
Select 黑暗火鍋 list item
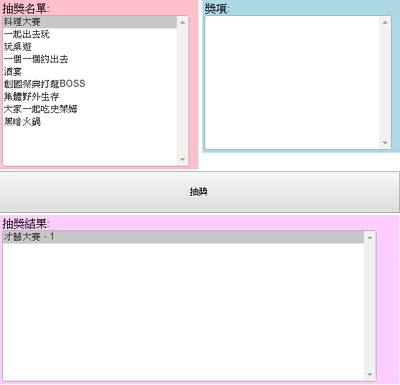90,121
